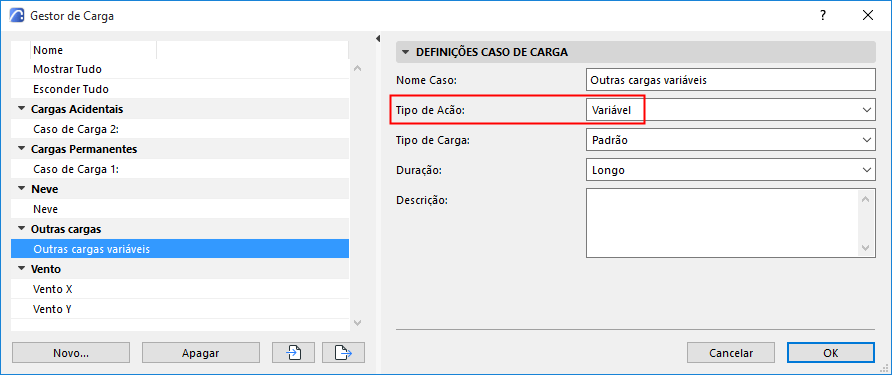This screenshot has height=375, width=892.
Task: Select Caso de Carga 1: item
Action: (x=180, y=169)
